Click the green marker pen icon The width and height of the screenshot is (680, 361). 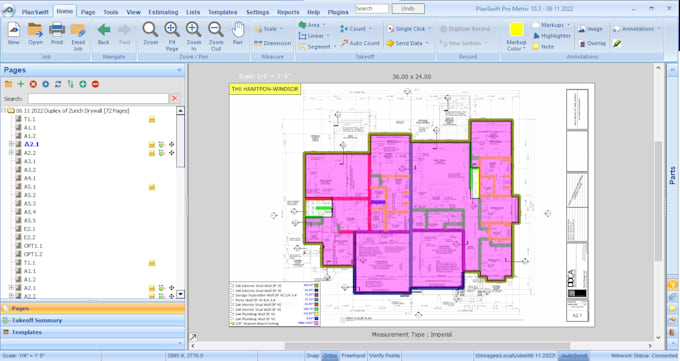click(x=617, y=43)
